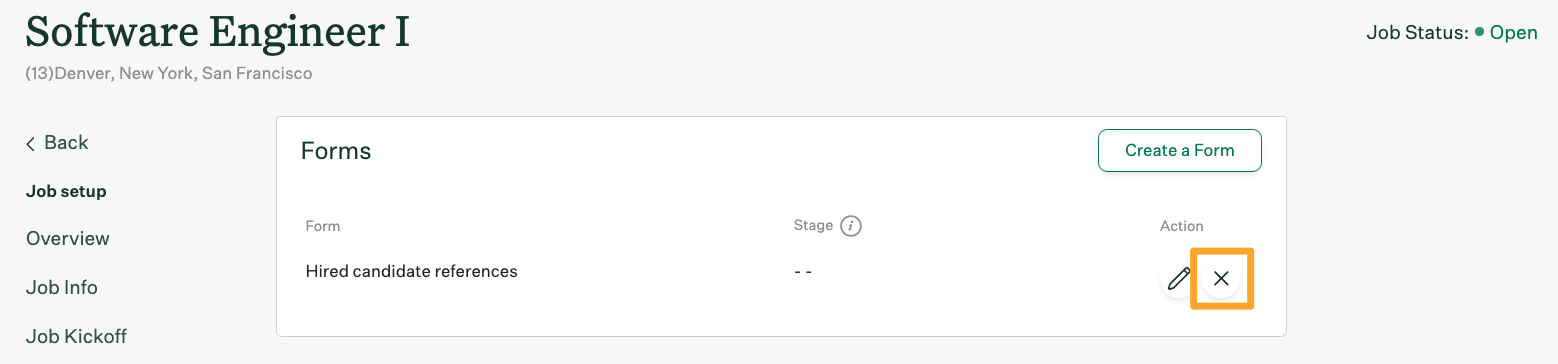Open the Stage info tooltip icon
The height and width of the screenshot is (364, 1558).
[x=851, y=226]
